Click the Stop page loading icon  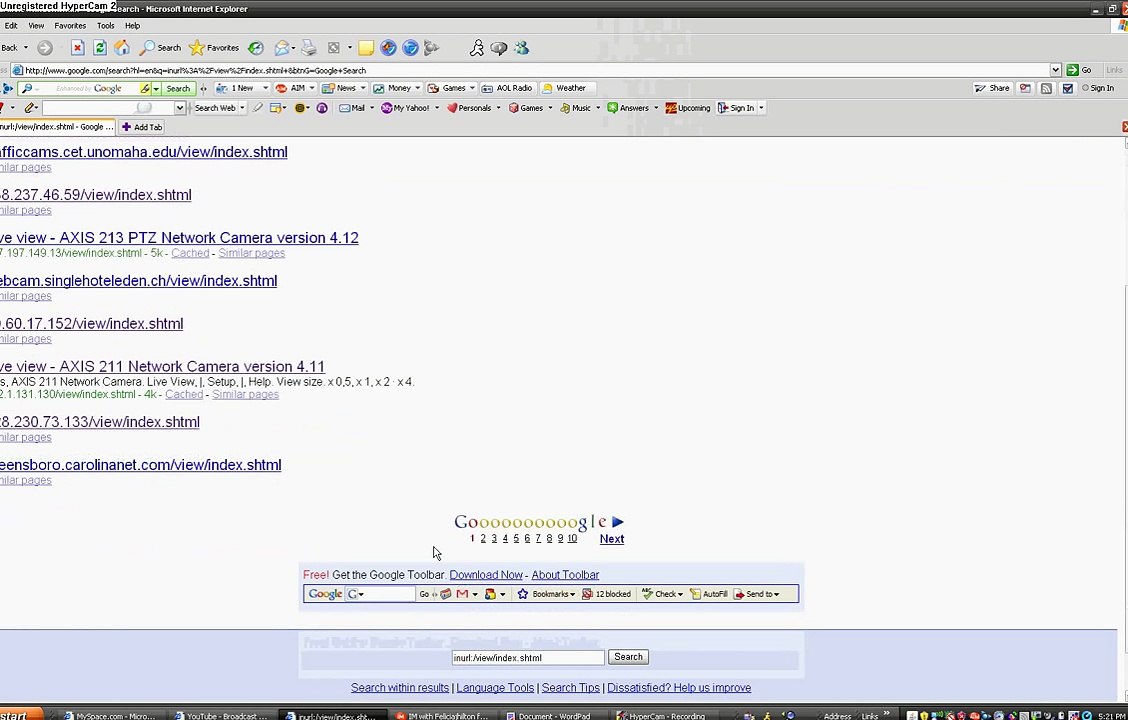point(78,48)
